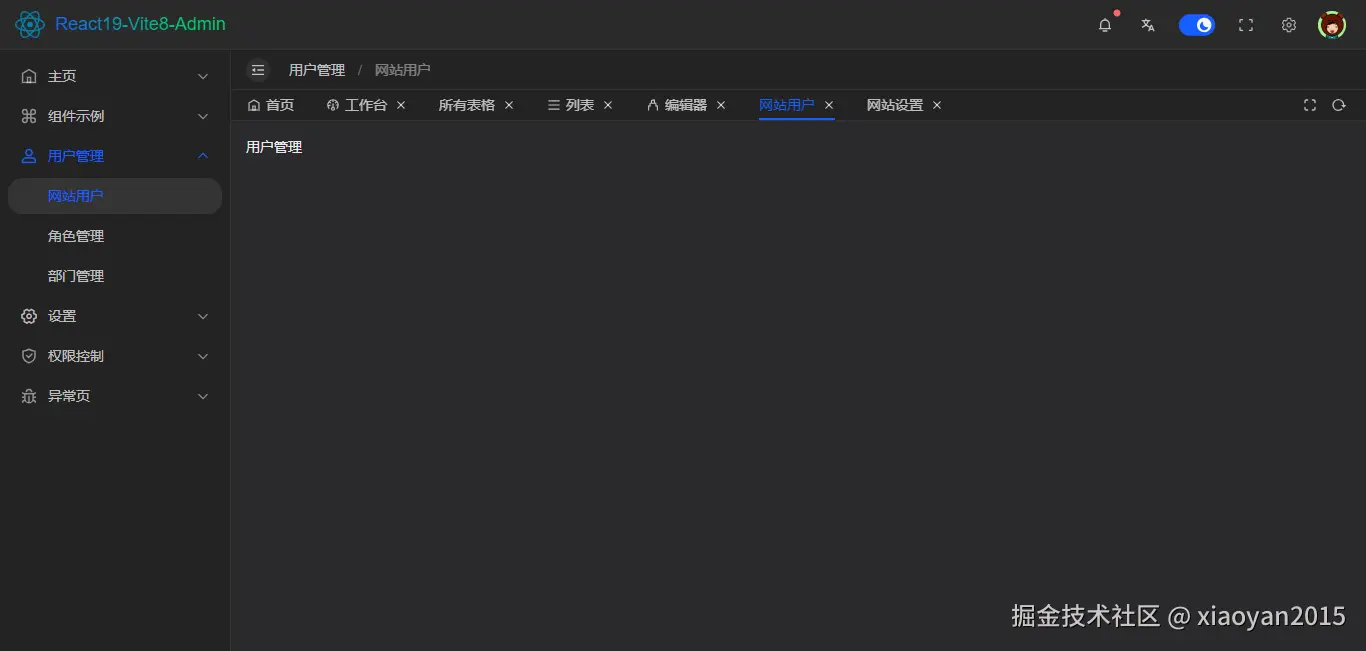Open the header settings gear
This screenshot has width=1366, height=651.
point(1289,25)
